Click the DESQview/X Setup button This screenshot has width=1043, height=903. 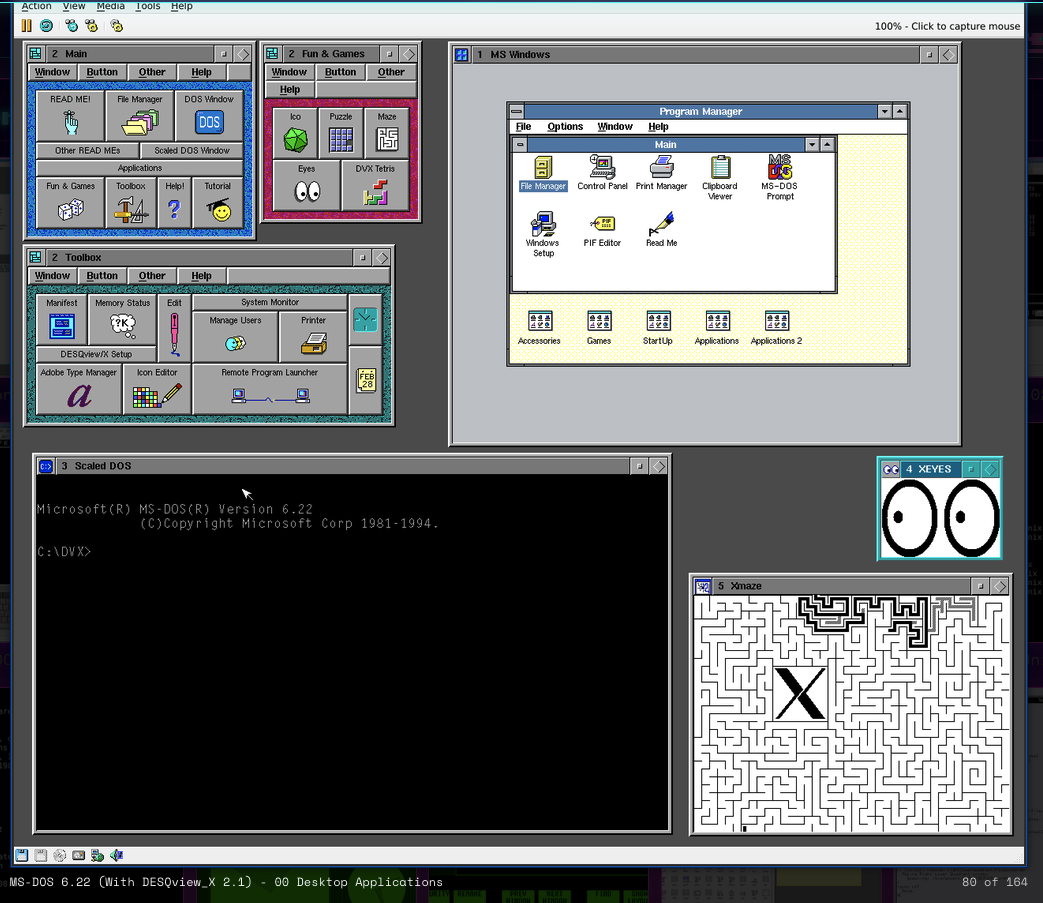coord(96,354)
